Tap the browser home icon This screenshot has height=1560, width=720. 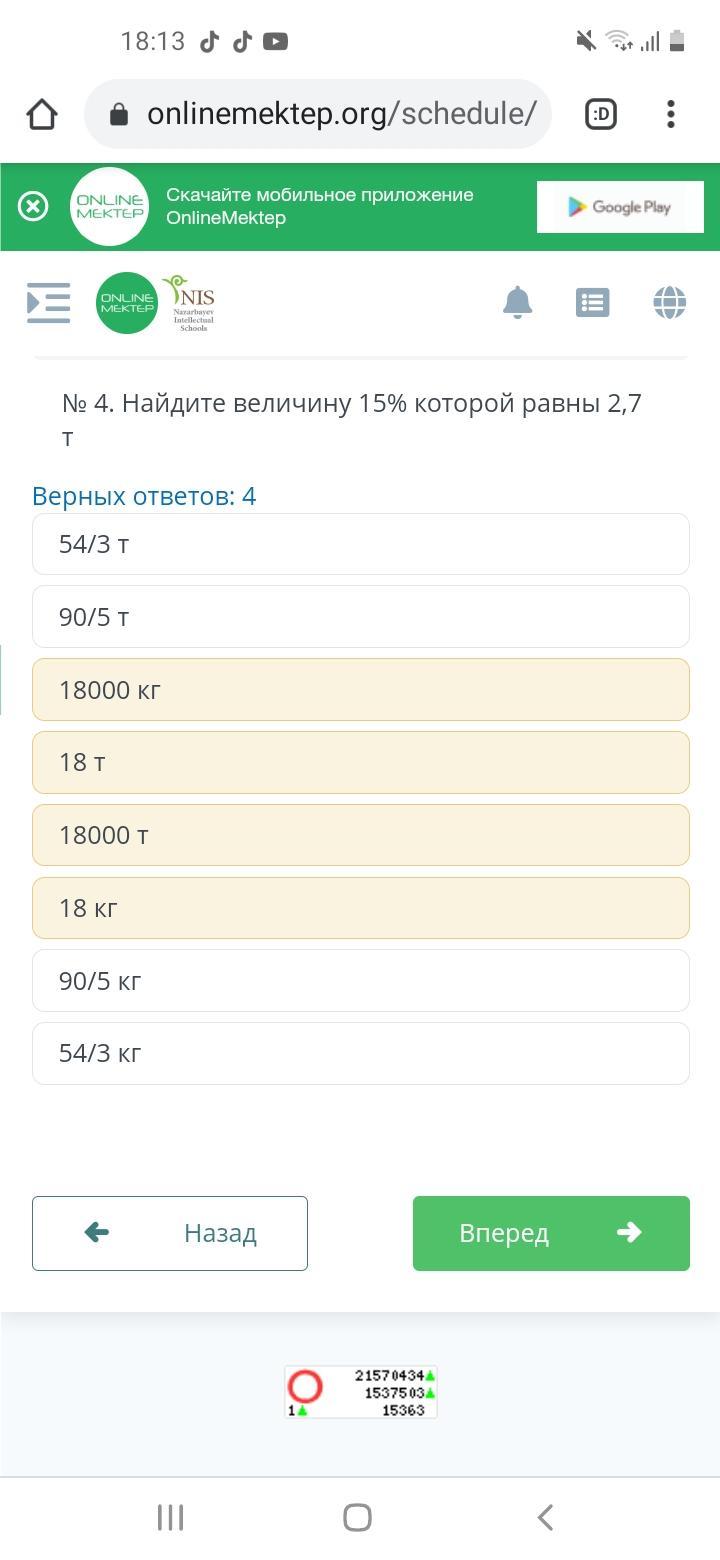pyautogui.click(x=42, y=114)
